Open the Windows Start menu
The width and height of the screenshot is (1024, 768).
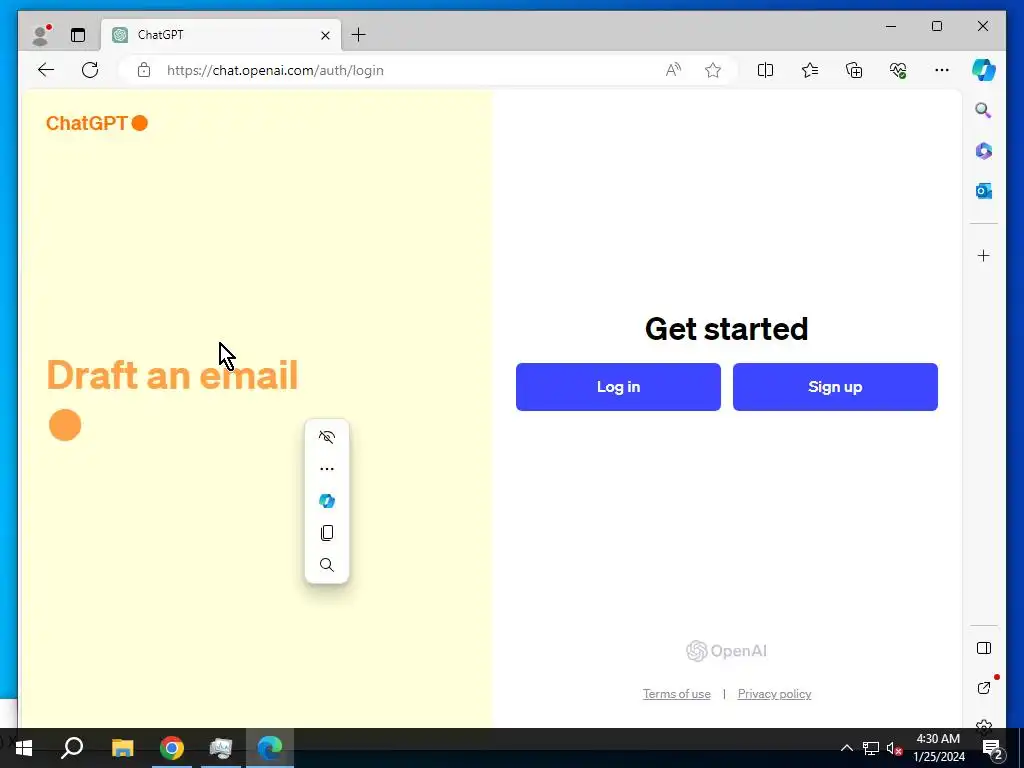pyautogui.click(x=24, y=748)
